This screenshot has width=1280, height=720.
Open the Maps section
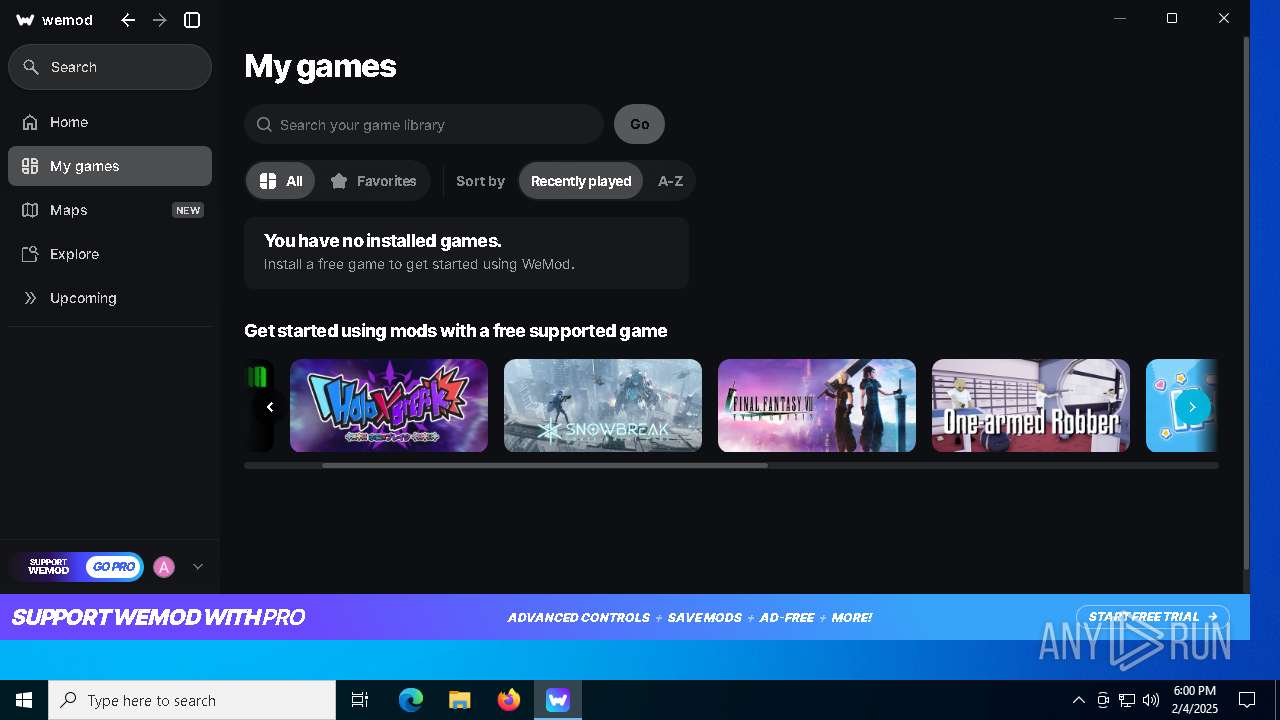[x=110, y=210]
